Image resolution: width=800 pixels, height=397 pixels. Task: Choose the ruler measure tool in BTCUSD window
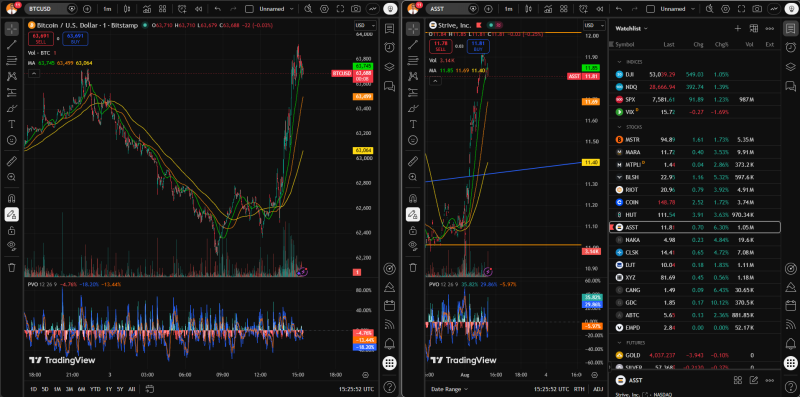[x=12, y=162]
